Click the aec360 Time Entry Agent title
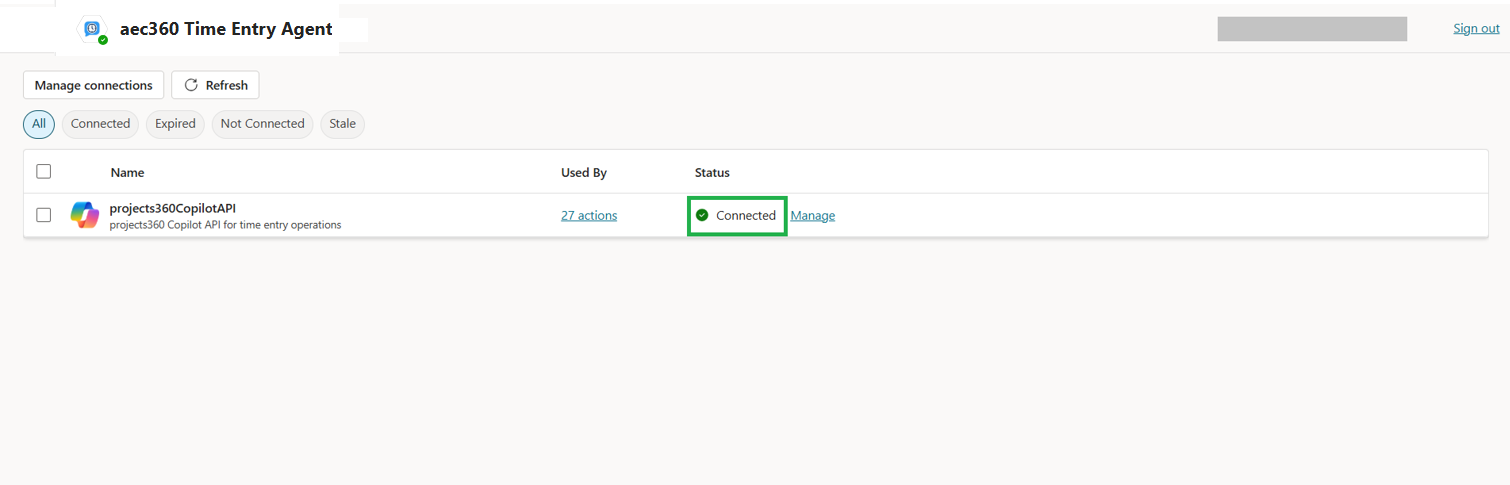The image size is (1510, 485). 226,29
